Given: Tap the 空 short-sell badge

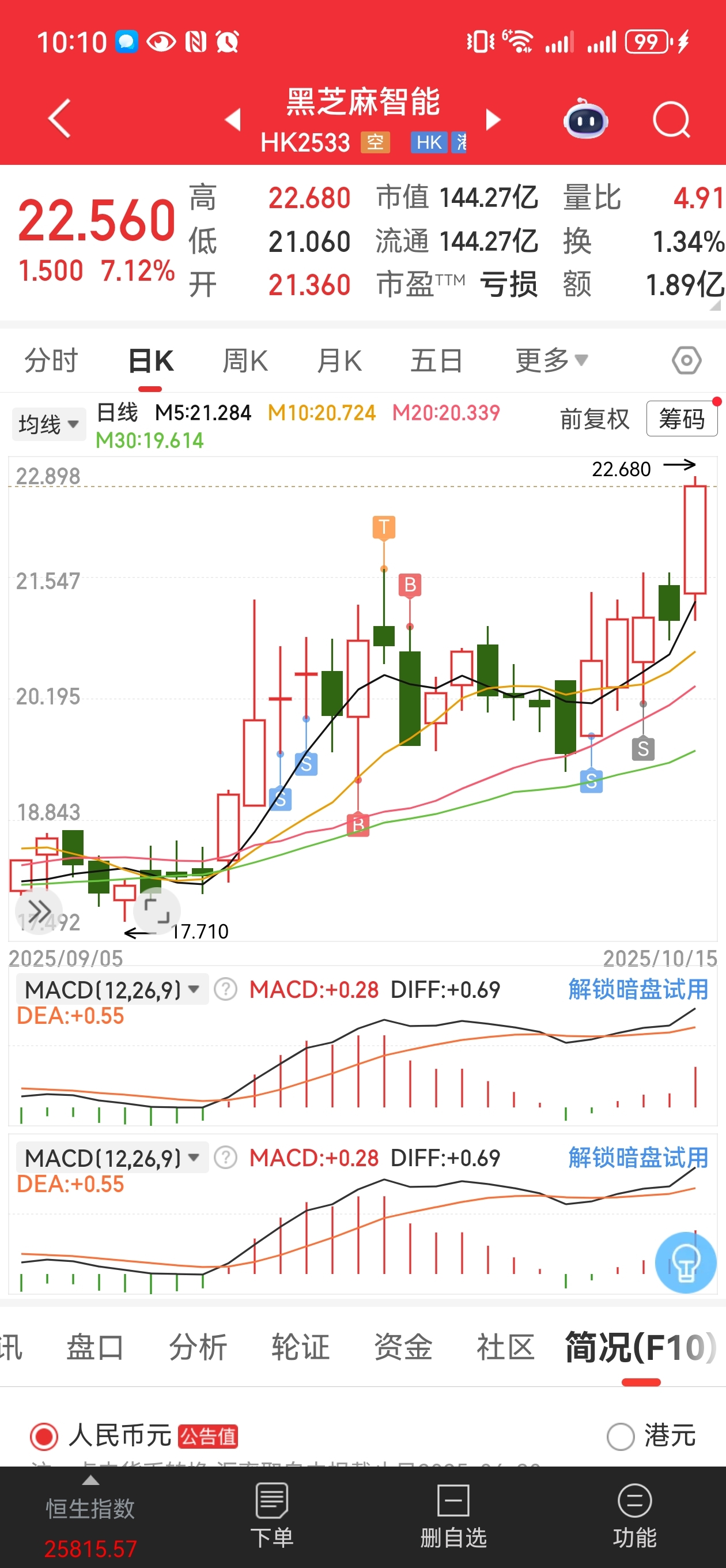Looking at the screenshot, I should (375, 142).
